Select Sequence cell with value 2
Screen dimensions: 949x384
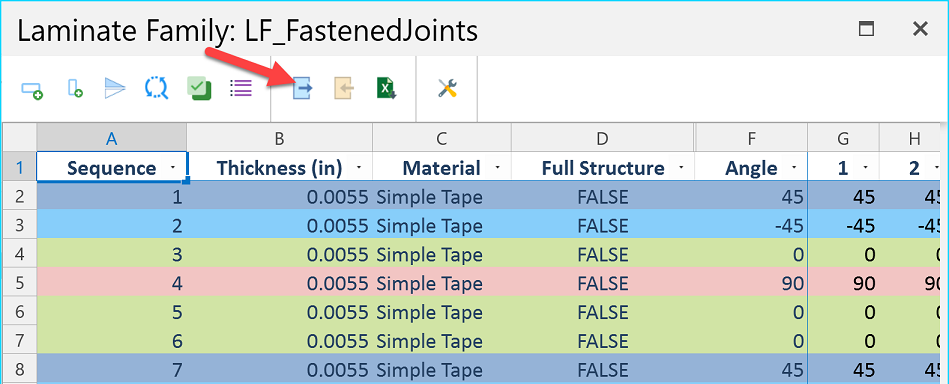(111, 225)
